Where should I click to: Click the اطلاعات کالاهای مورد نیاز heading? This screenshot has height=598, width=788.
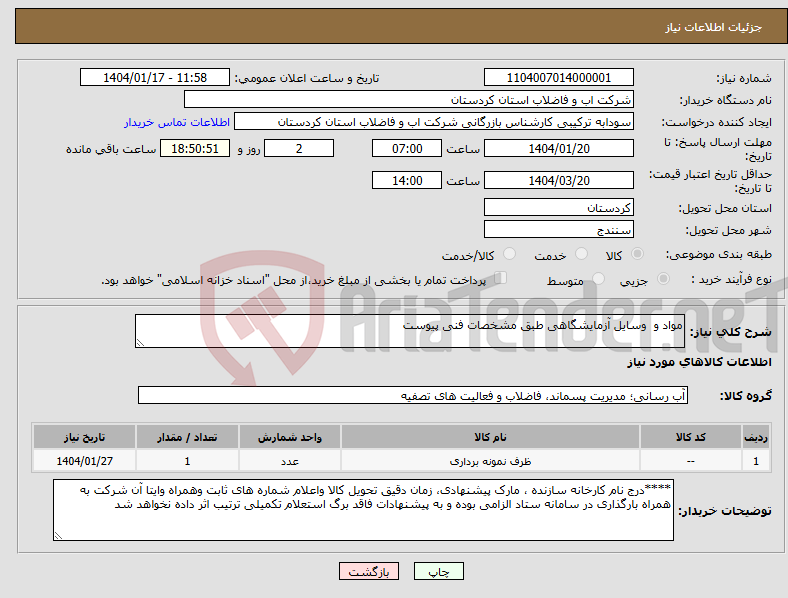[x=699, y=362]
